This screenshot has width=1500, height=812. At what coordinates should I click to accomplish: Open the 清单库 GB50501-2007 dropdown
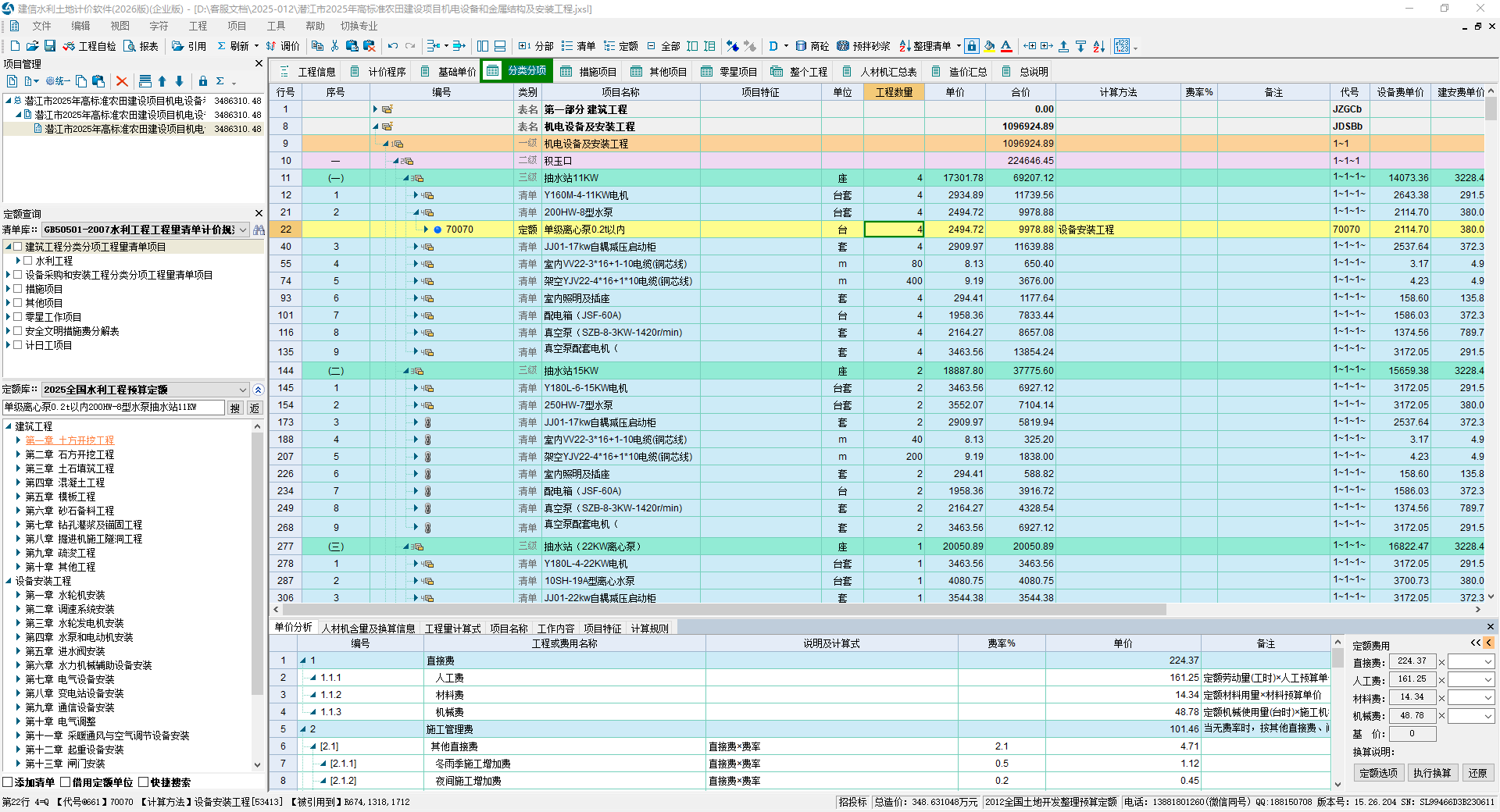(x=243, y=230)
